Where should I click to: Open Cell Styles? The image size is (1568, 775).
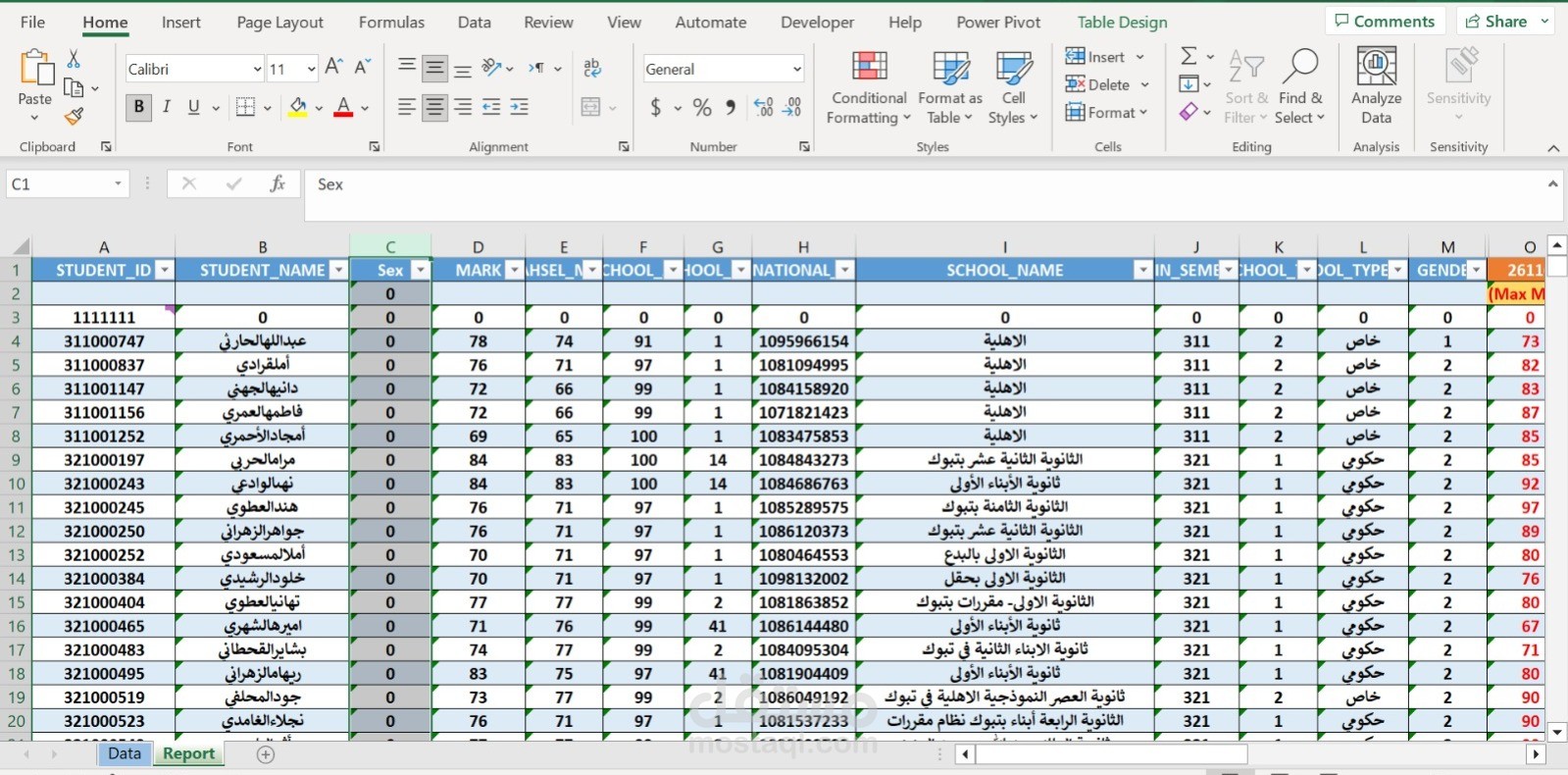tap(1013, 86)
